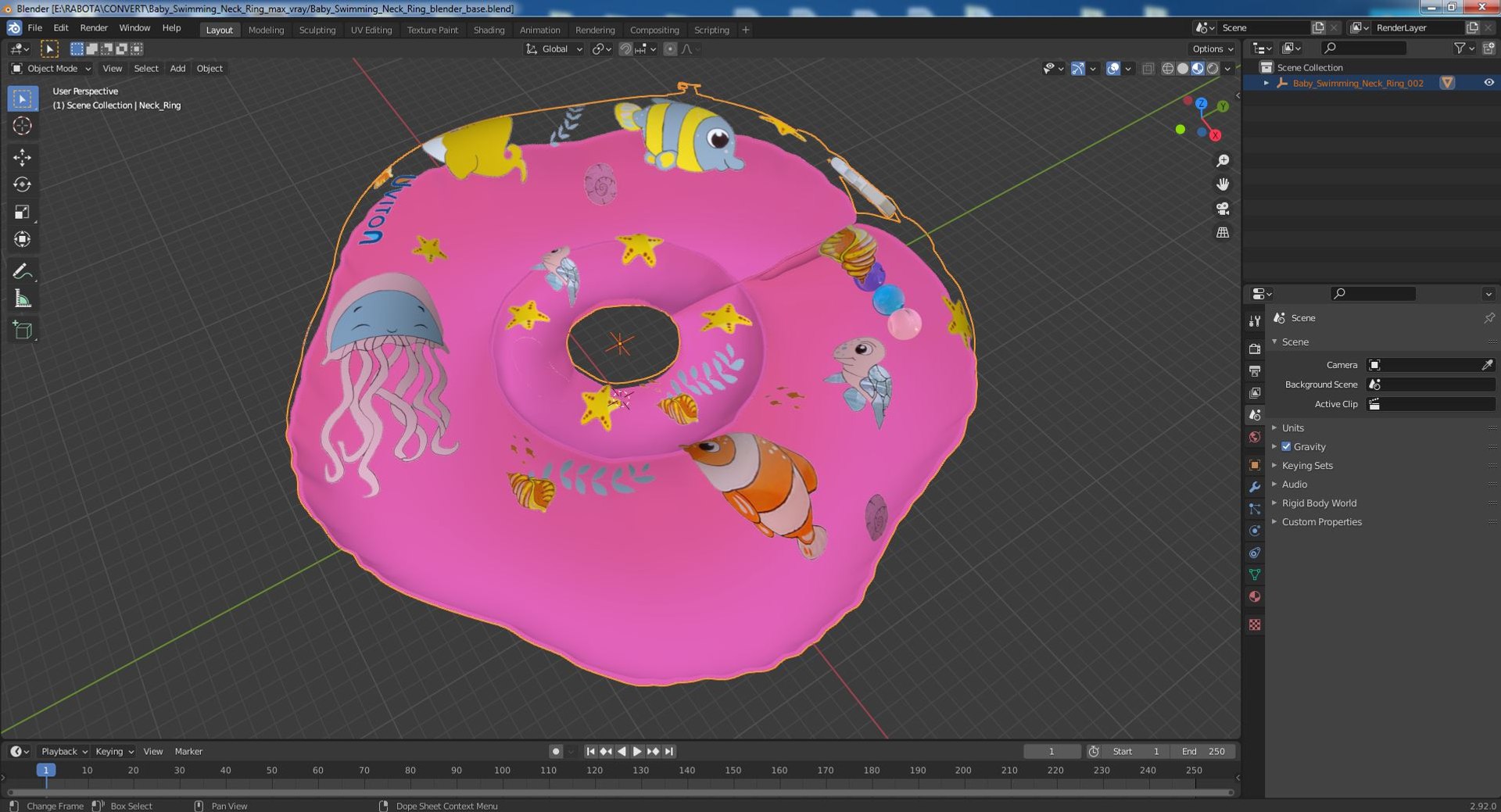
Task: Select the Scale tool
Action: (x=23, y=212)
